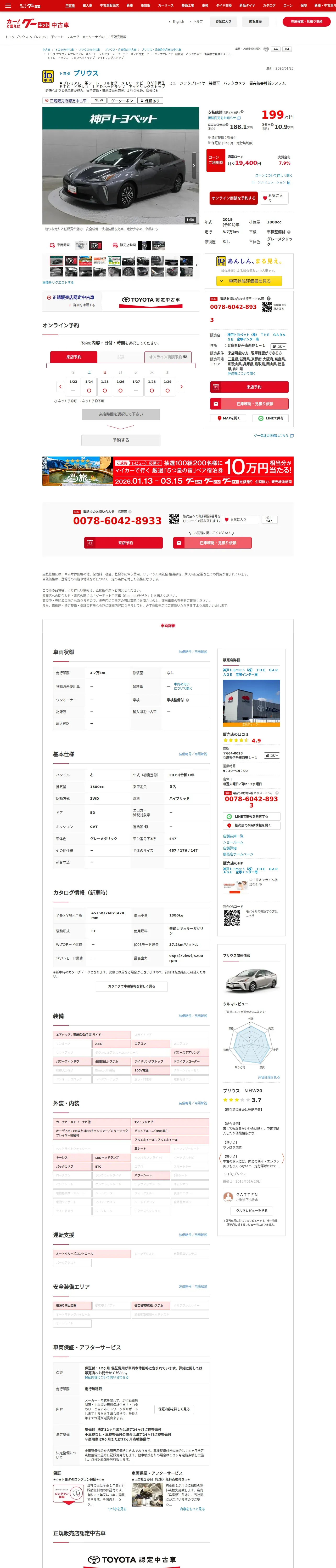
Task: Open the 輸入車 top navigation tab
Action: click(x=87, y=5)
